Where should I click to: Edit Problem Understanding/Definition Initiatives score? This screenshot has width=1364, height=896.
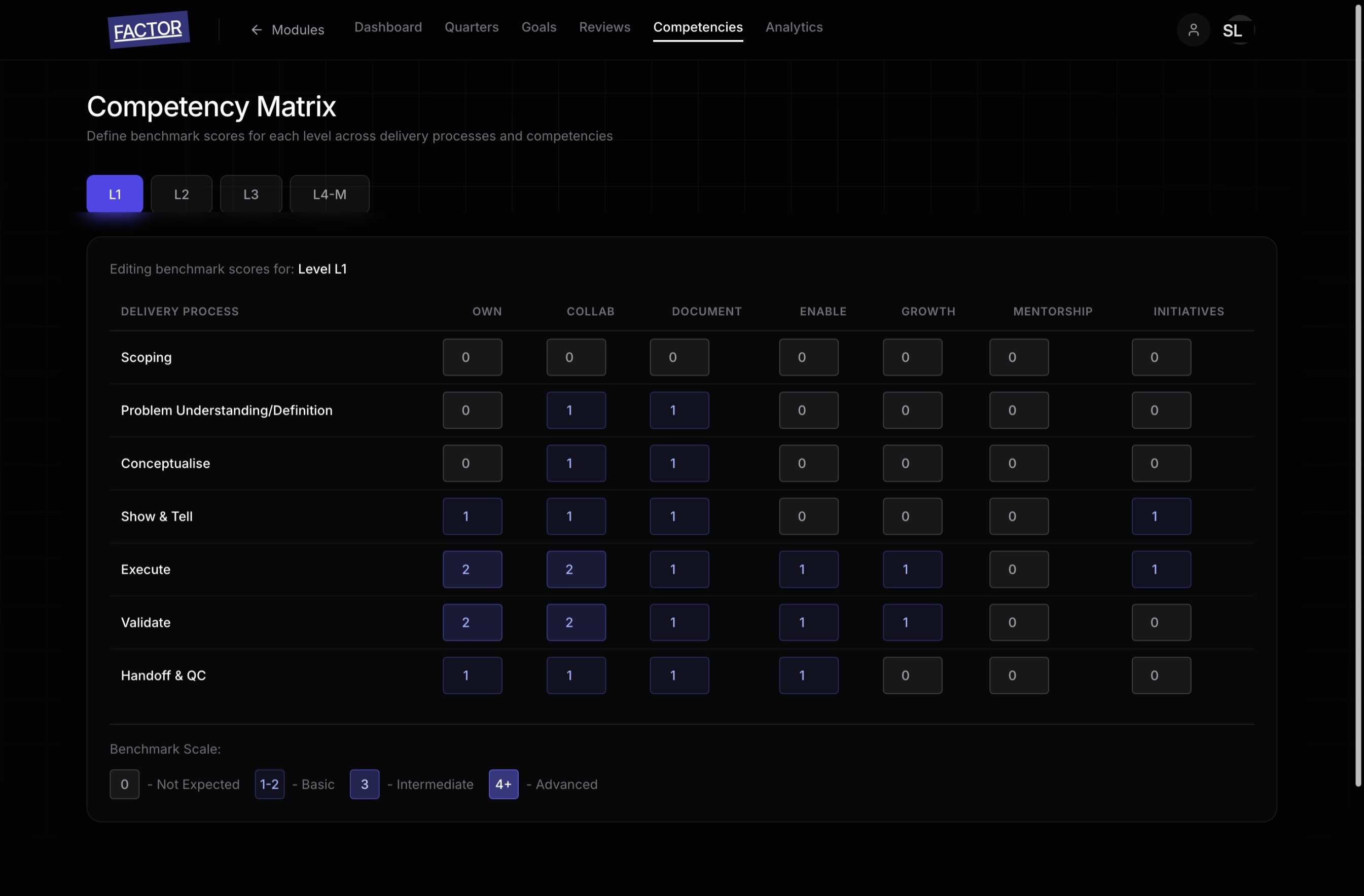tap(1161, 410)
